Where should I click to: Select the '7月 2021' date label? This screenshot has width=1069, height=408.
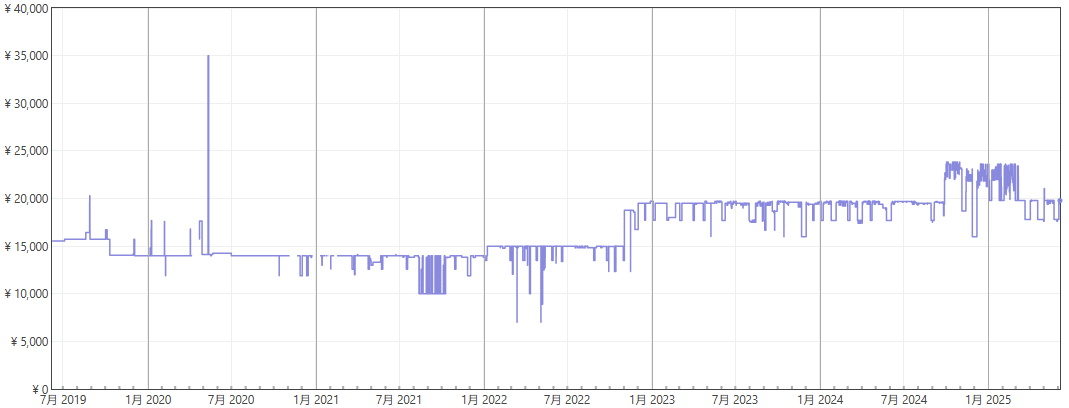point(399,400)
